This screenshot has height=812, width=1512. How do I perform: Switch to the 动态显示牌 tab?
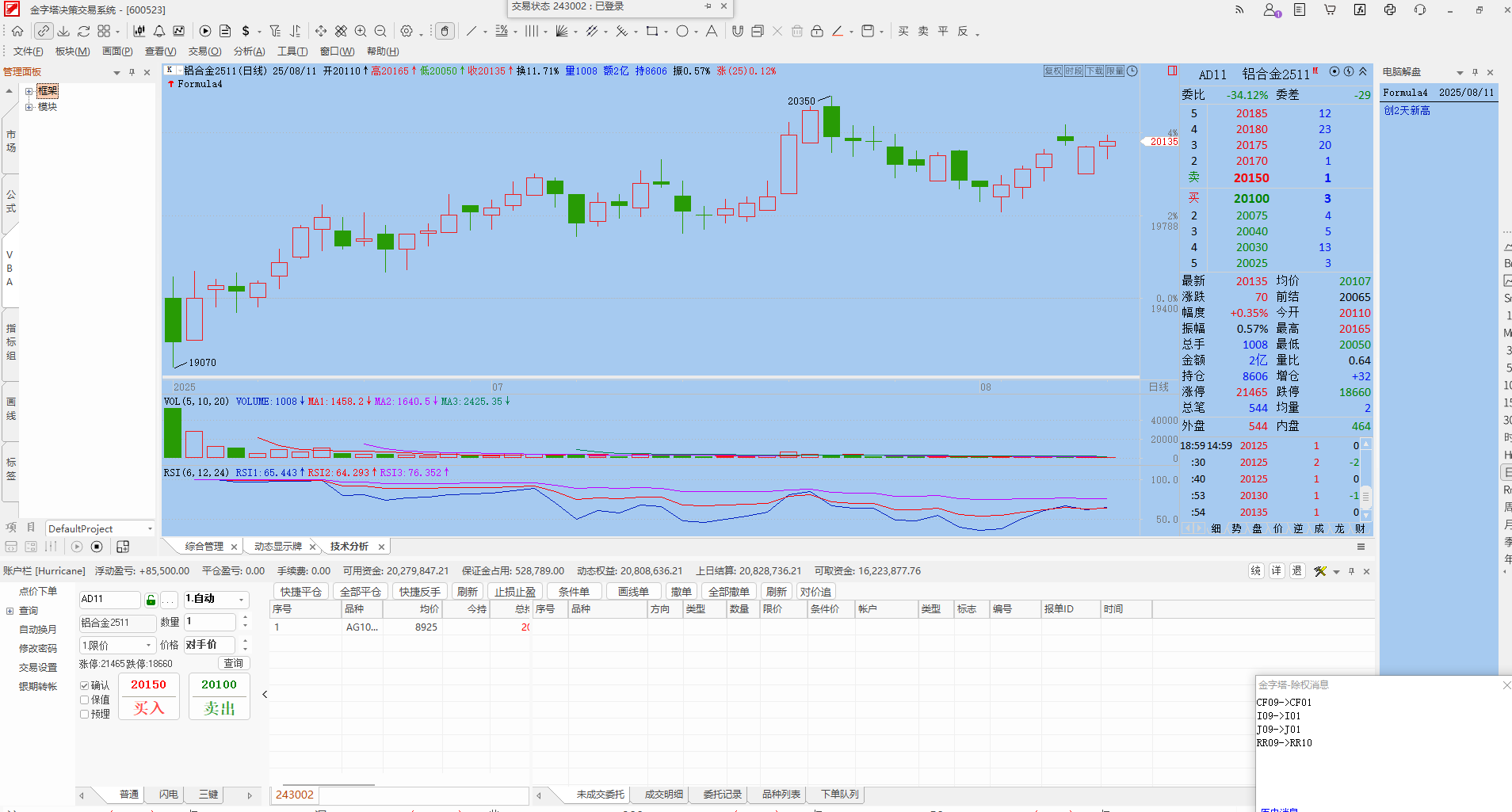click(278, 547)
